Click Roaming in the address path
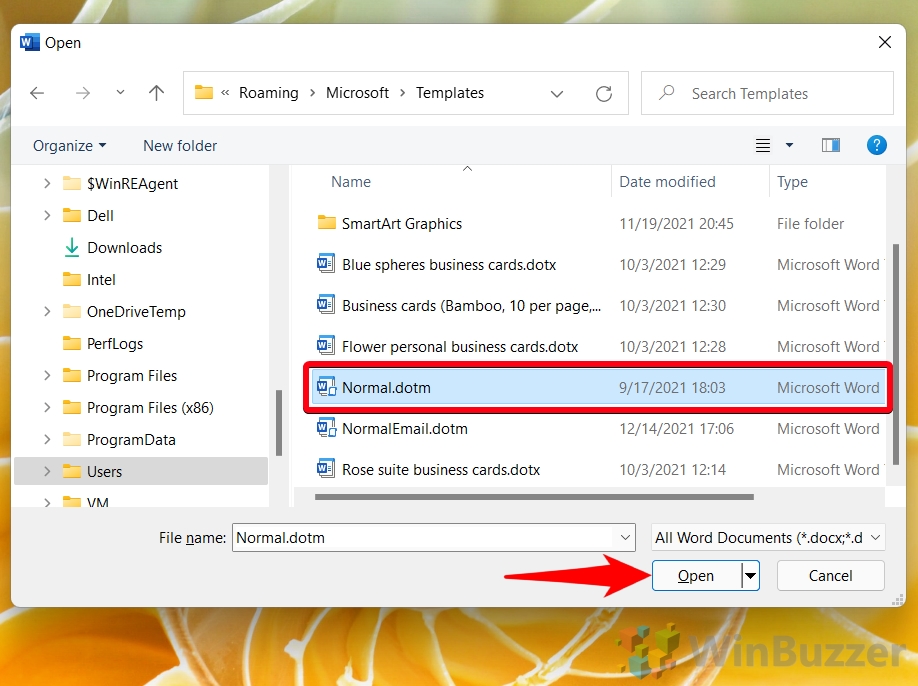Screen dimensions: 918x686 pyautogui.click(x=269, y=93)
